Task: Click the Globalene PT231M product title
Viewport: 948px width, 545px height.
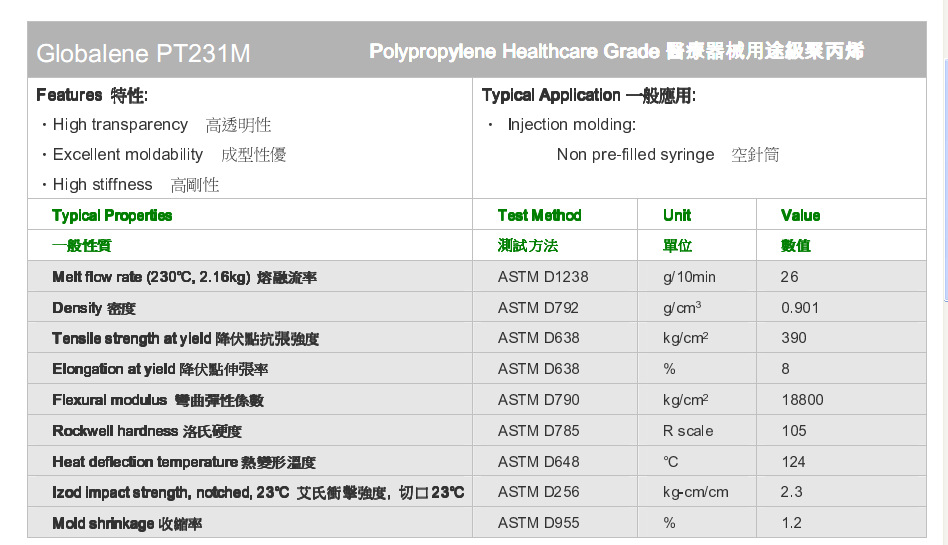Action: (x=143, y=53)
